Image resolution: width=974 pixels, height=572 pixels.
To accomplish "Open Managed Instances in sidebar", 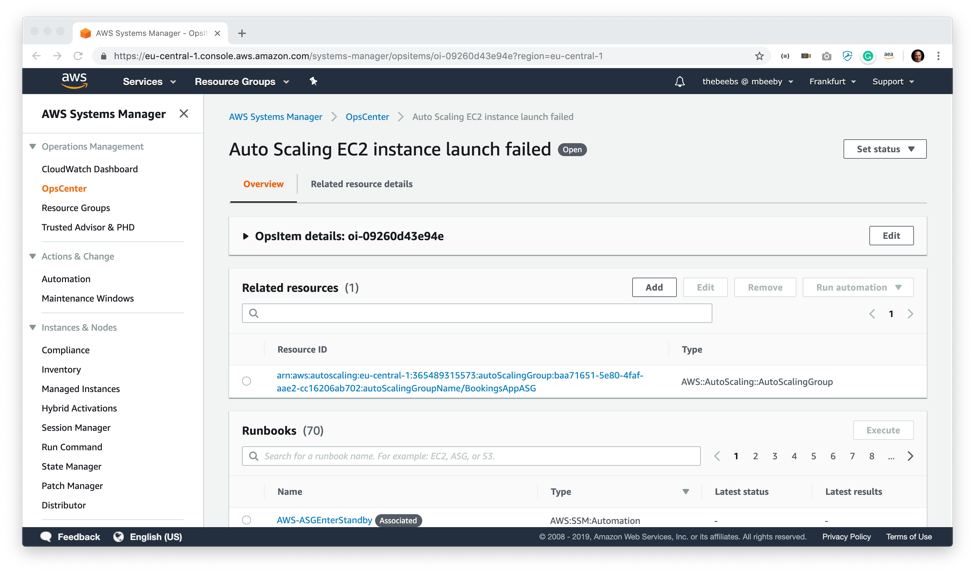I will pos(81,389).
